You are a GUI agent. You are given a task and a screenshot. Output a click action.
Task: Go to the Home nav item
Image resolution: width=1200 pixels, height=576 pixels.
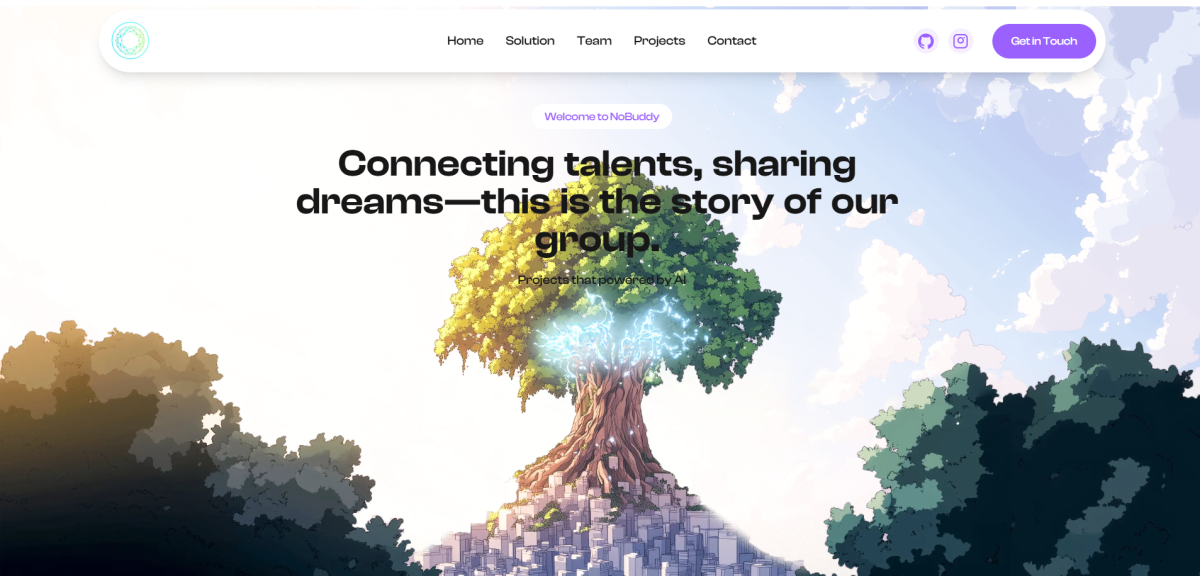pos(465,41)
